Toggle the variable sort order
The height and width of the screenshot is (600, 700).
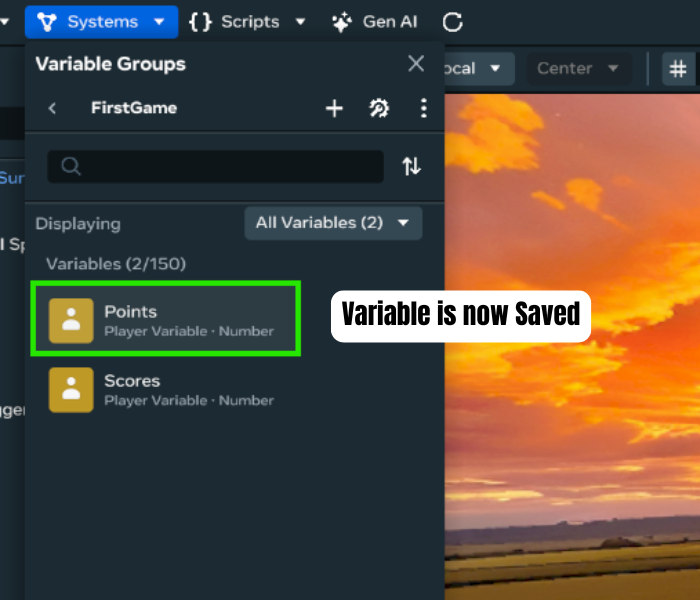click(x=411, y=167)
